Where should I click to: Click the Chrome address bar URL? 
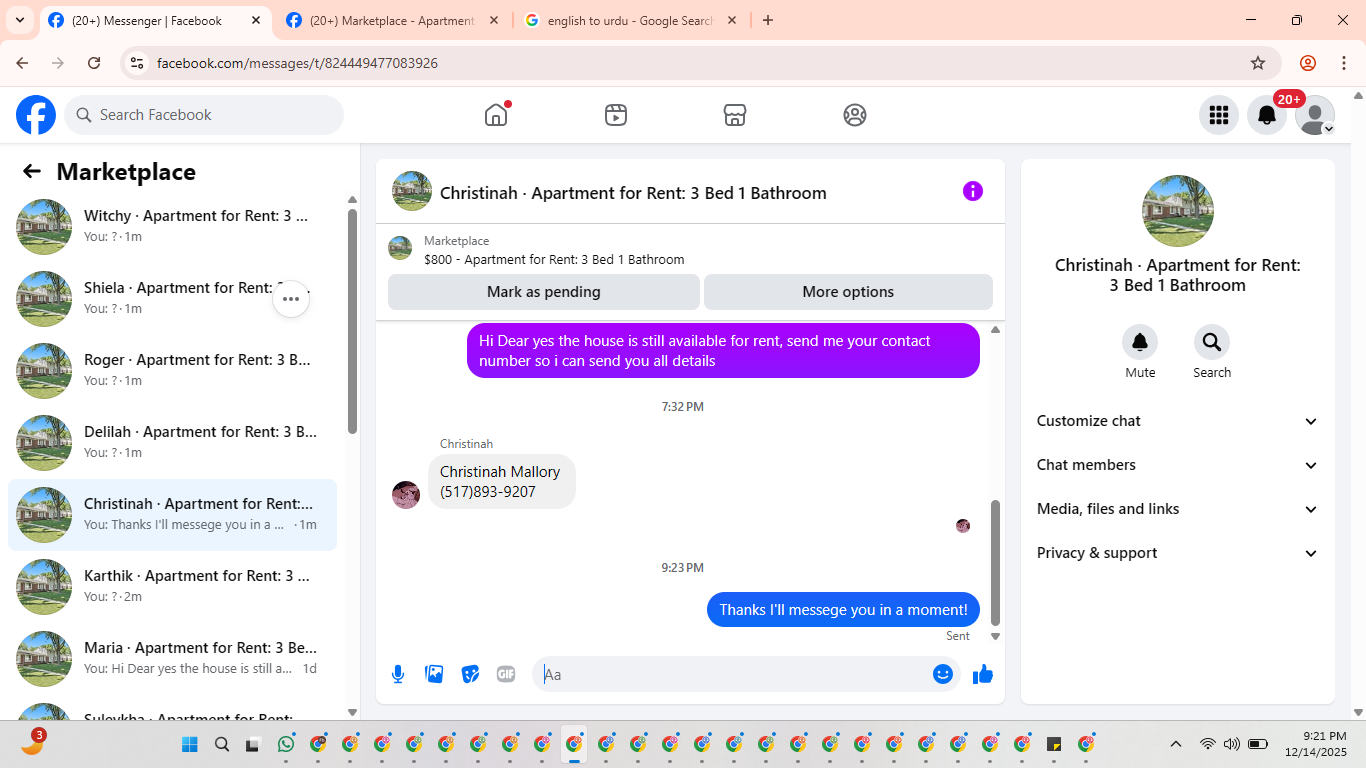(297, 63)
